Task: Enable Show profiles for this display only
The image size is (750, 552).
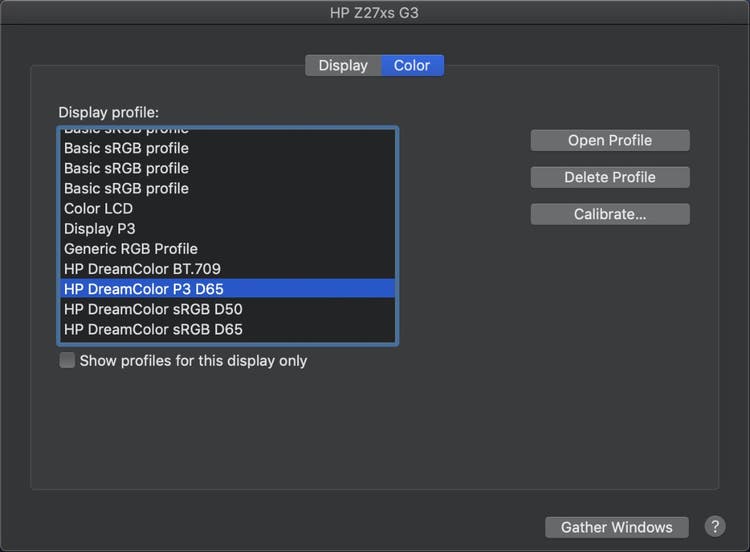Action: click(x=67, y=360)
